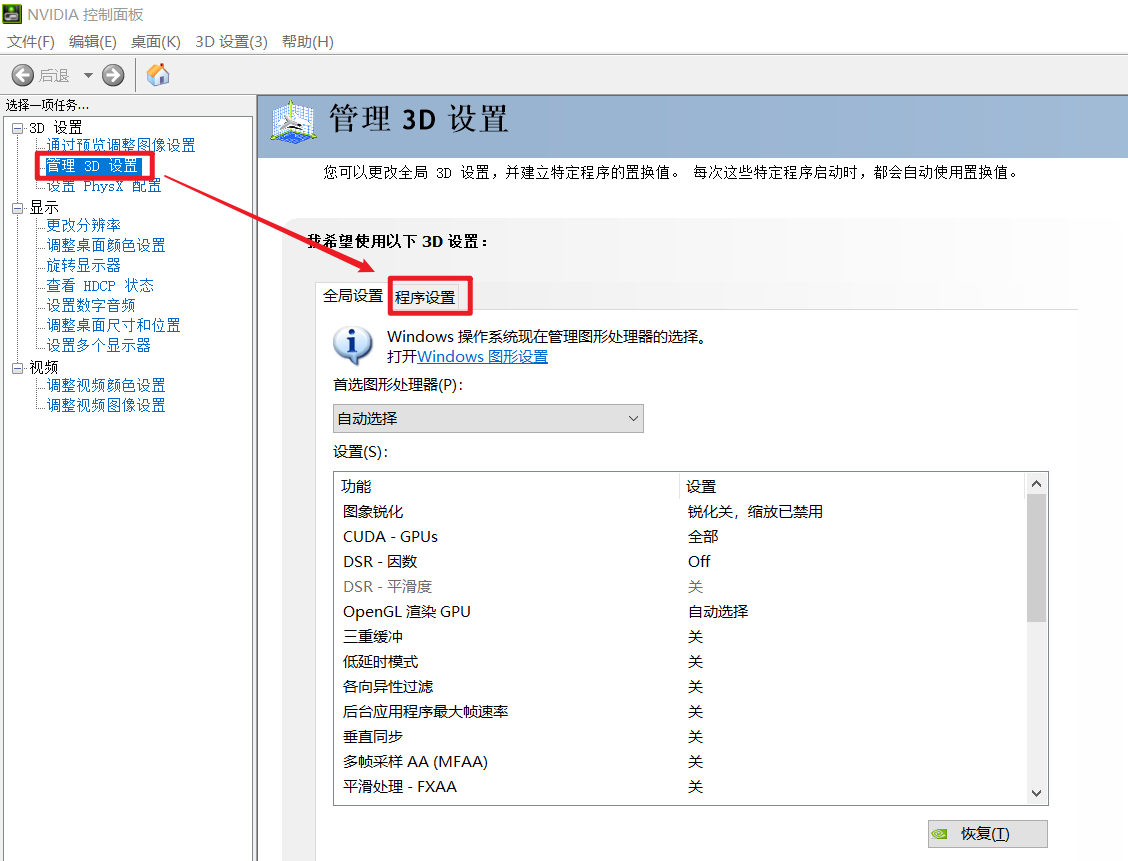
Task: Open 旋转显示器 task
Action: point(83,265)
